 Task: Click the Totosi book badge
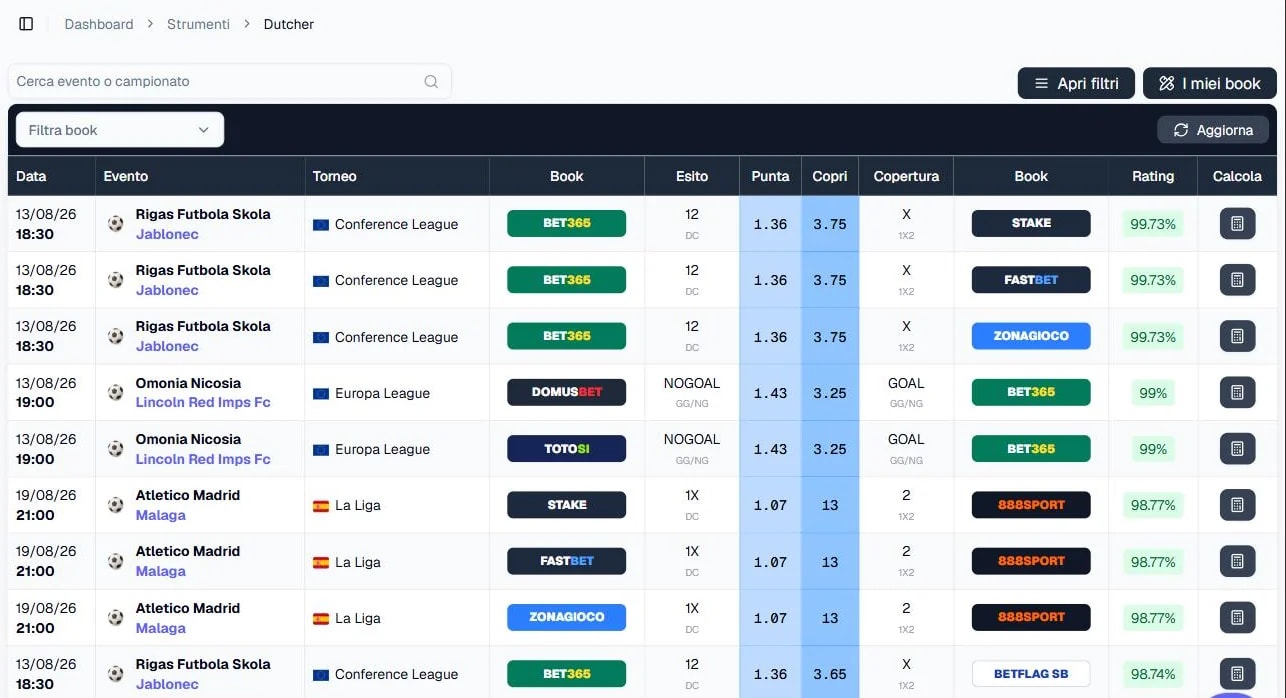pyautogui.click(x=566, y=449)
